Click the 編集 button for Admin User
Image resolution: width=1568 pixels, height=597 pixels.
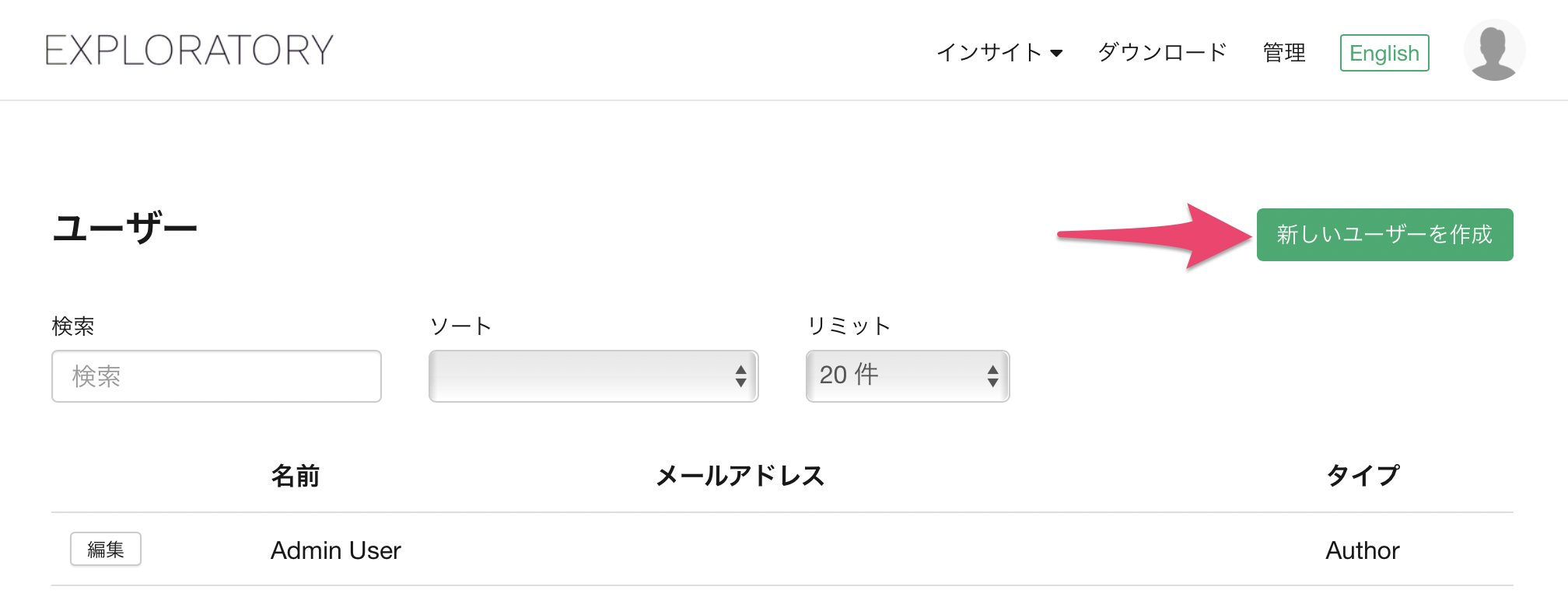pyautogui.click(x=106, y=550)
